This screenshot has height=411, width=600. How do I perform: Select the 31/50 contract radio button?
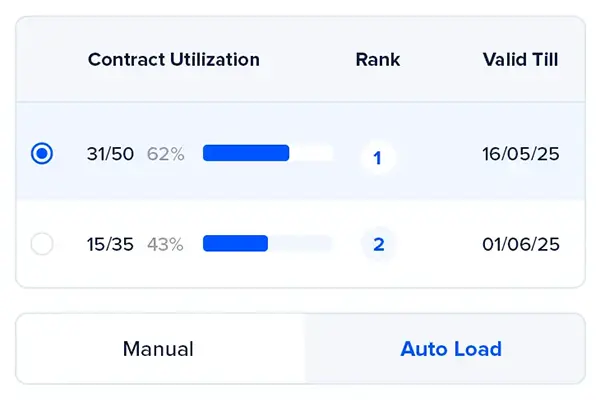click(42, 154)
